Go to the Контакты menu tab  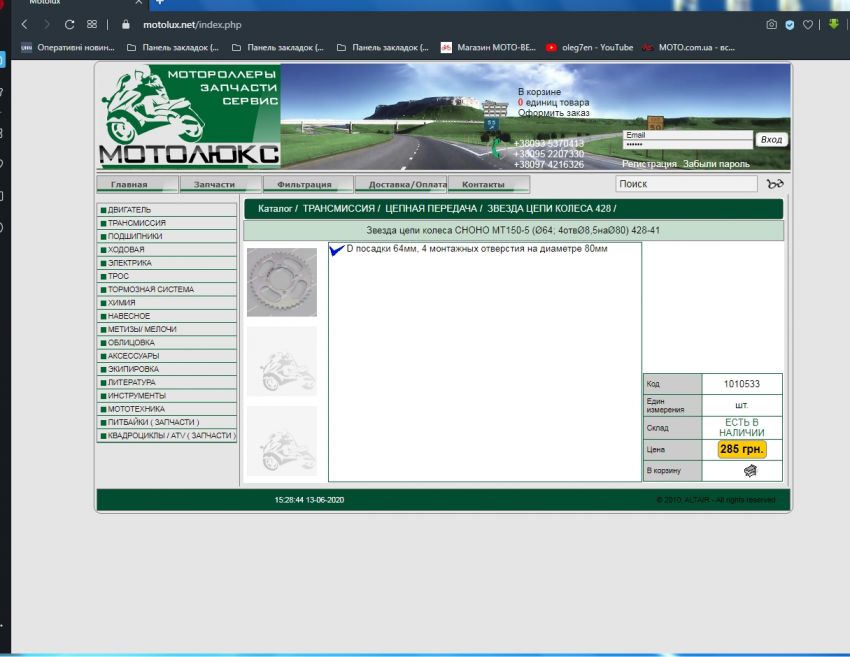(483, 184)
